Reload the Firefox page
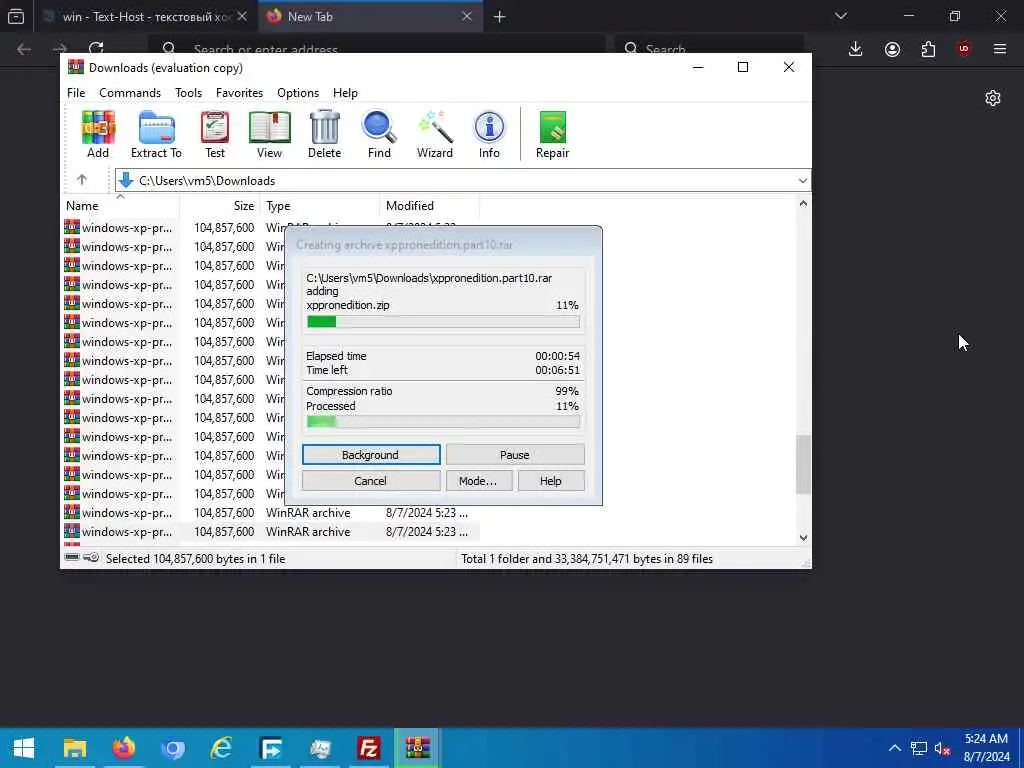The width and height of the screenshot is (1024, 768). [96, 49]
